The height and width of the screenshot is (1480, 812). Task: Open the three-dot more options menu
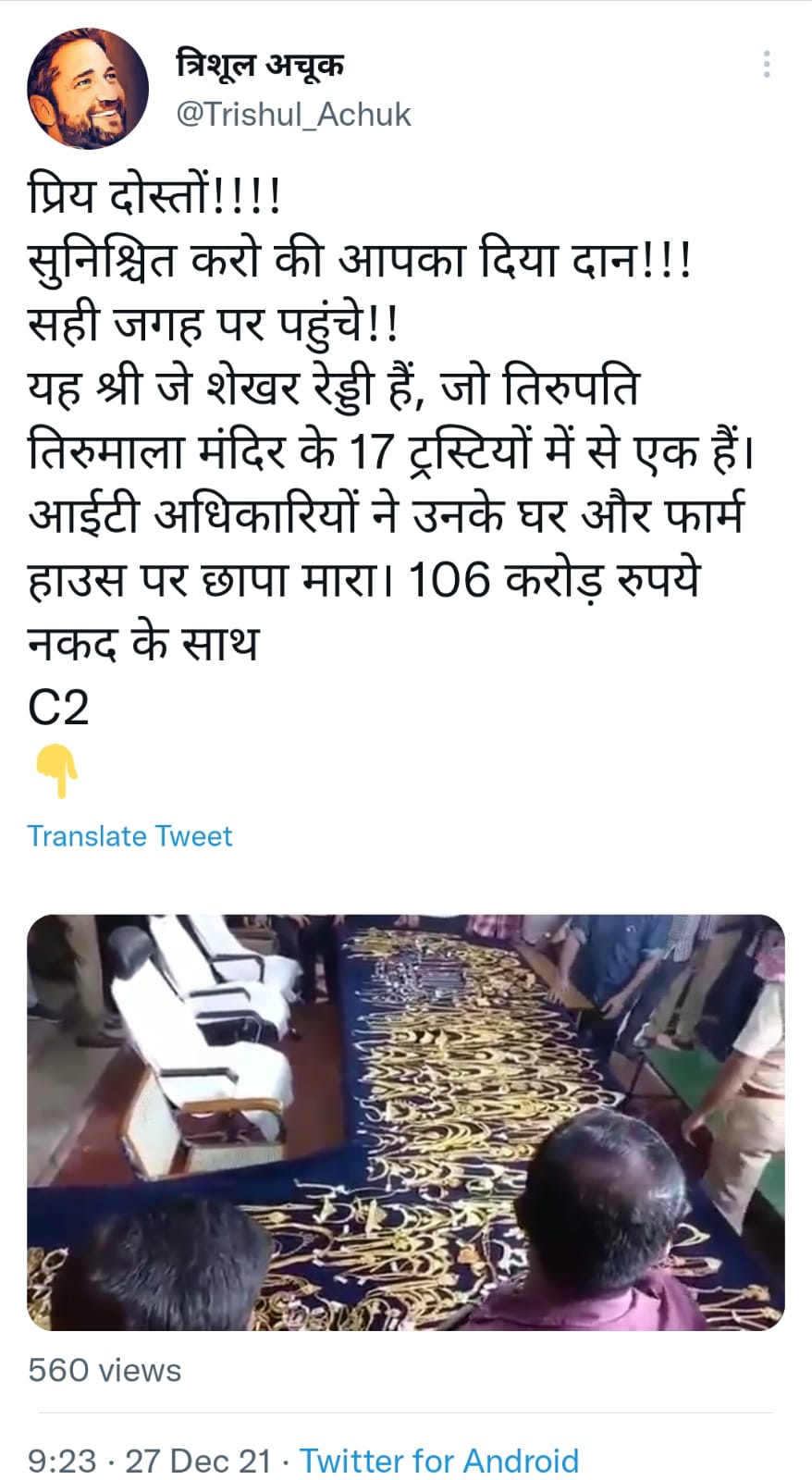(x=767, y=65)
